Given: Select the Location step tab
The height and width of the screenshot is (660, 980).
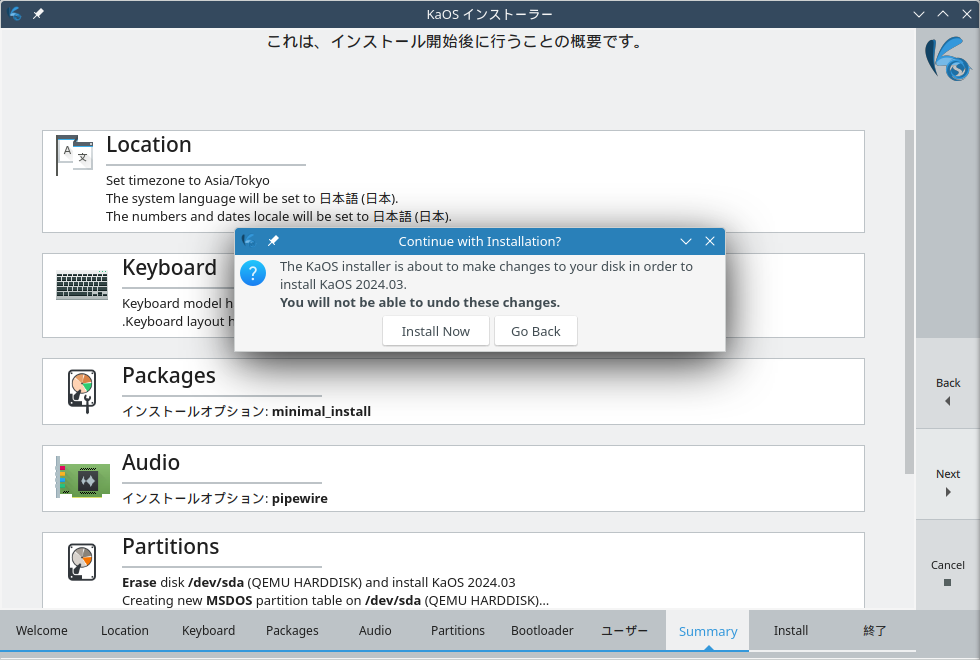Looking at the screenshot, I should pyautogui.click(x=125, y=631).
